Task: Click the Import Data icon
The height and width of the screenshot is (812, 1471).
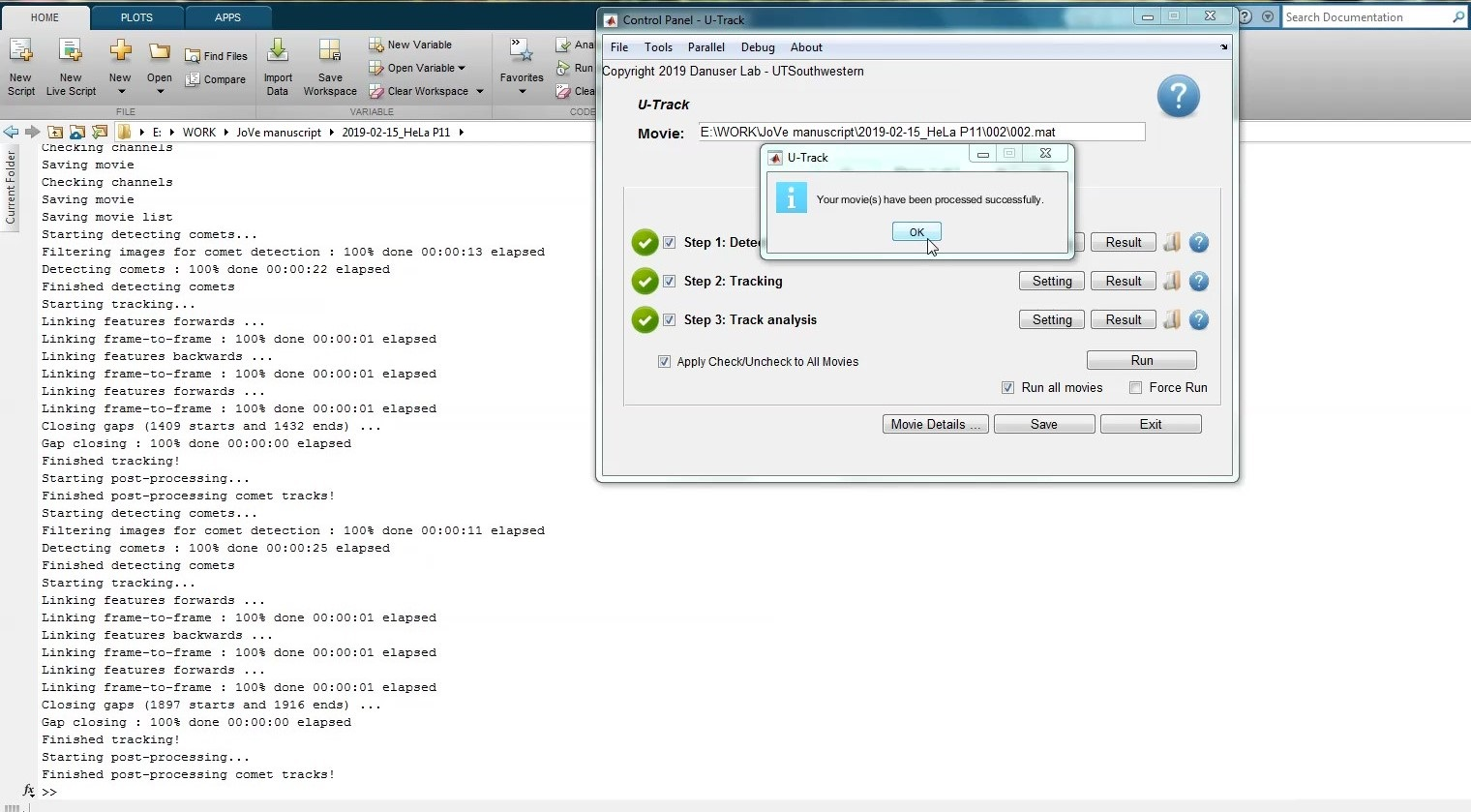Action: (278, 51)
